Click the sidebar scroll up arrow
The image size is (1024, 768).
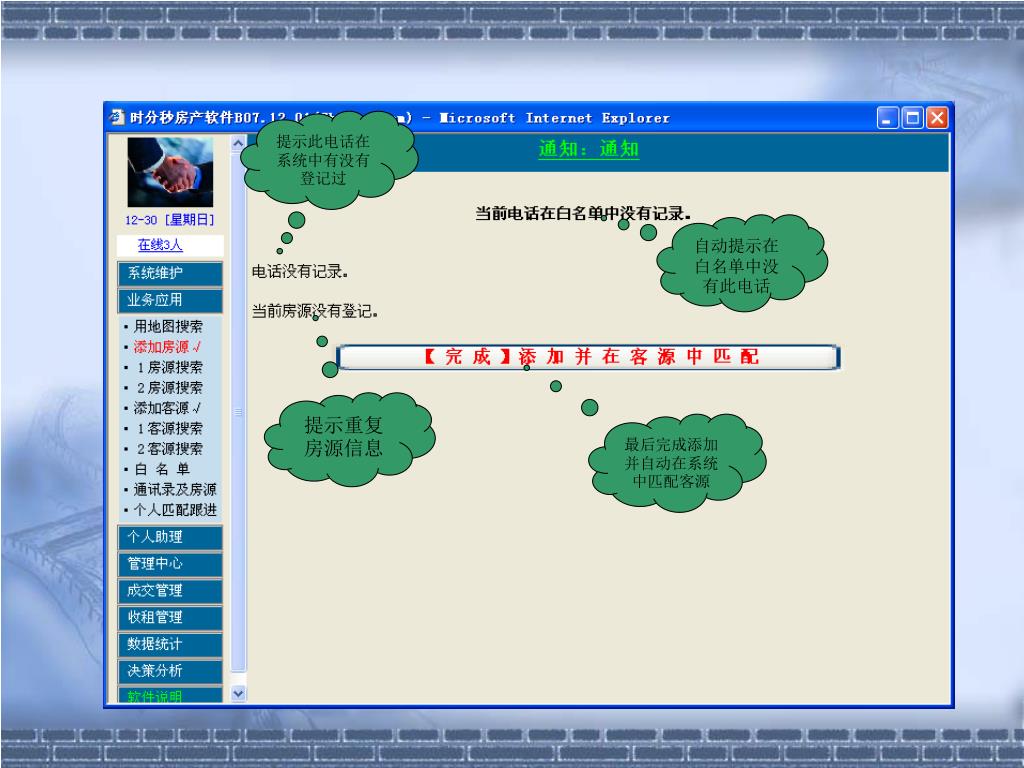(x=238, y=143)
